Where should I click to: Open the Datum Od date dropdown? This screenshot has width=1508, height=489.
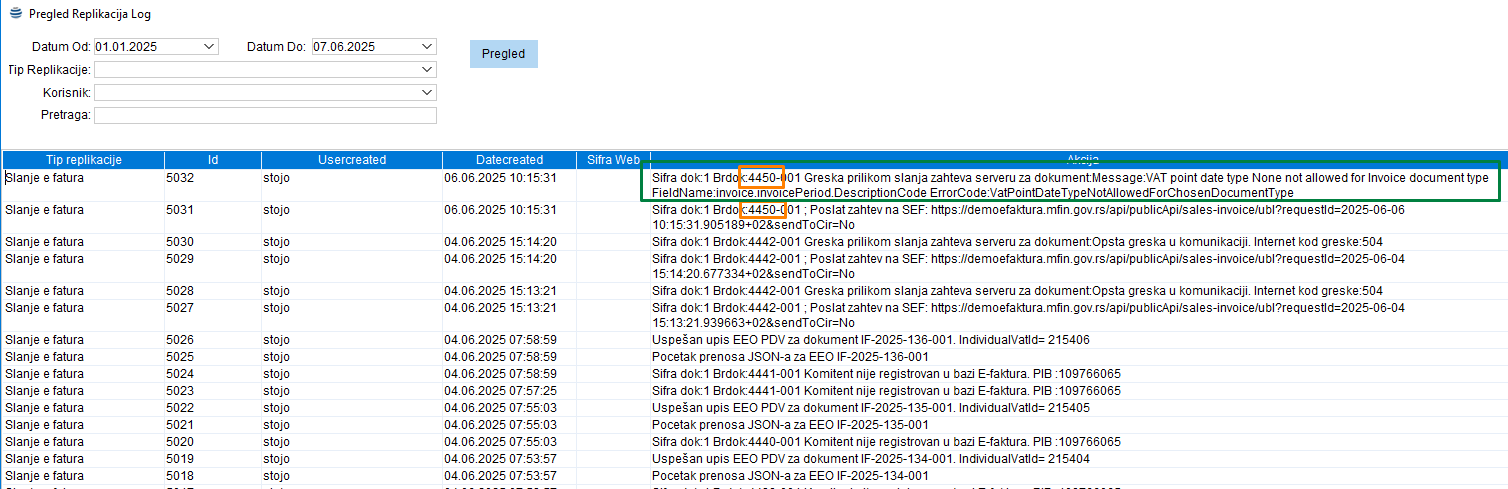pyautogui.click(x=209, y=46)
